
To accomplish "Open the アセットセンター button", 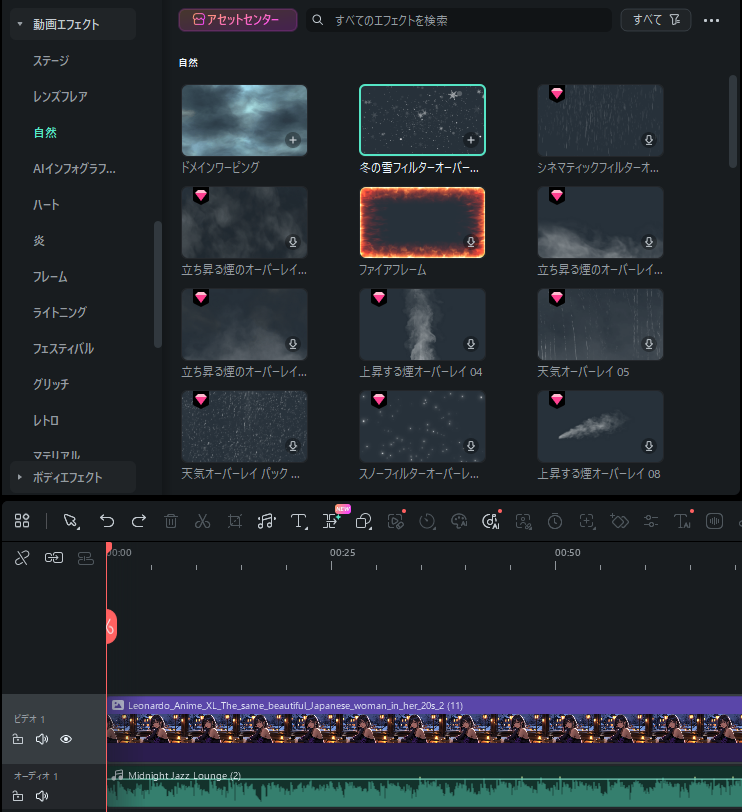I will (x=238, y=20).
